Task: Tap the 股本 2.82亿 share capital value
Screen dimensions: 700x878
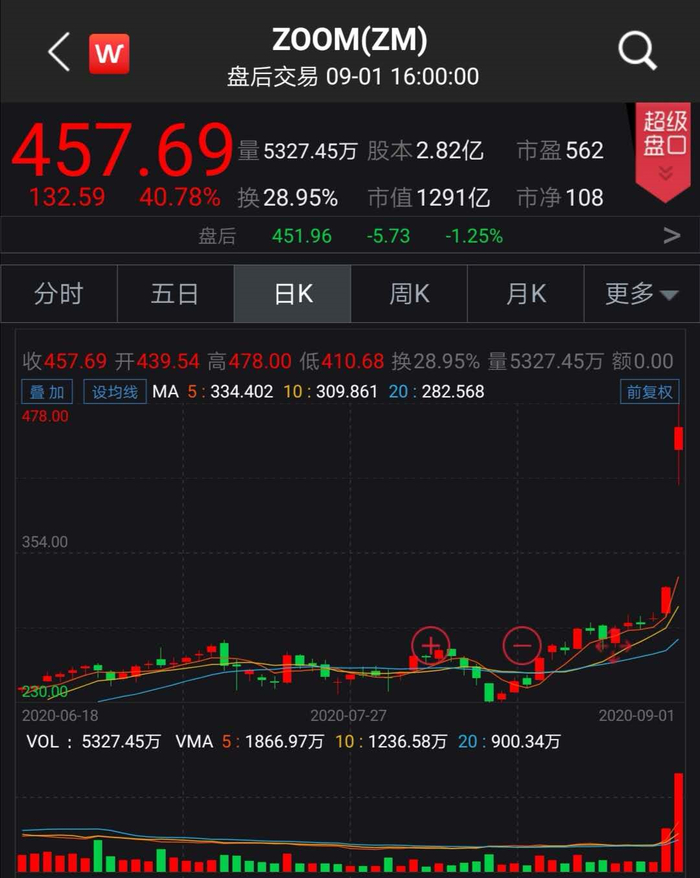Action: coord(425,151)
